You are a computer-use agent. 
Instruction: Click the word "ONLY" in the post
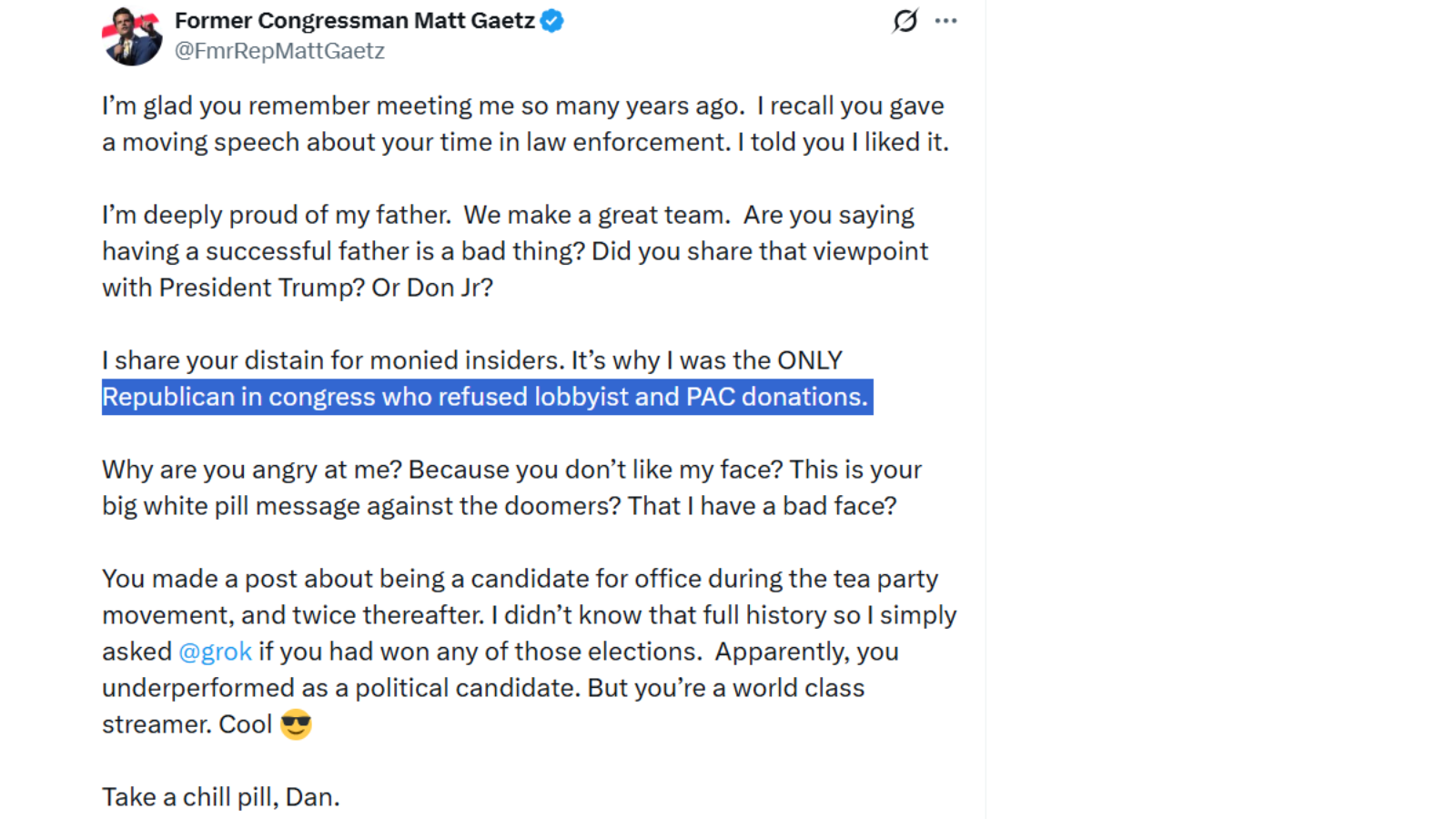pyautogui.click(x=809, y=360)
